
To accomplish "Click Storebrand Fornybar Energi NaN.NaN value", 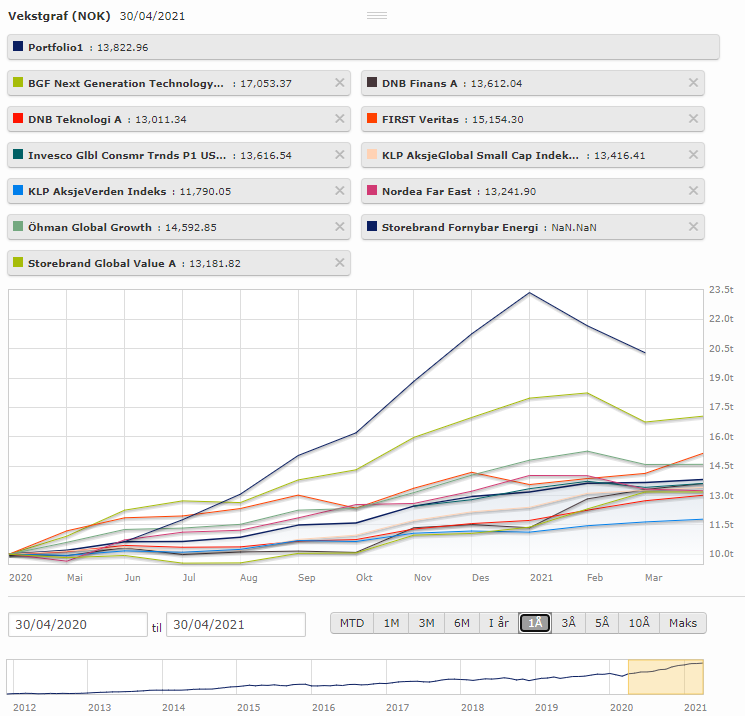I will (x=573, y=228).
